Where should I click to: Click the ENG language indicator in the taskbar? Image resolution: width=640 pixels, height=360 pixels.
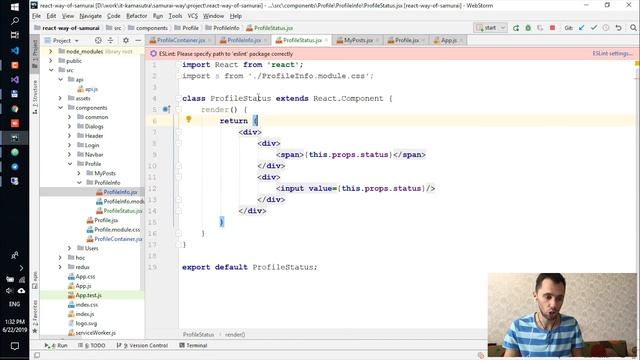click(15, 304)
